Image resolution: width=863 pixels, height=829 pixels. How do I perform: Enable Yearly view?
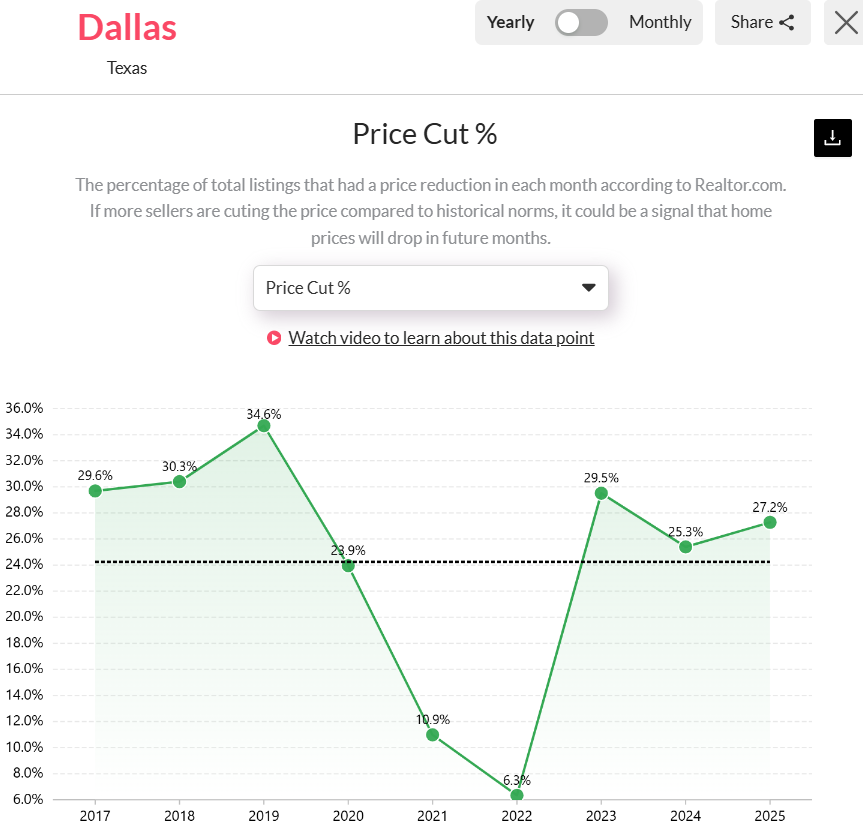pos(511,22)
